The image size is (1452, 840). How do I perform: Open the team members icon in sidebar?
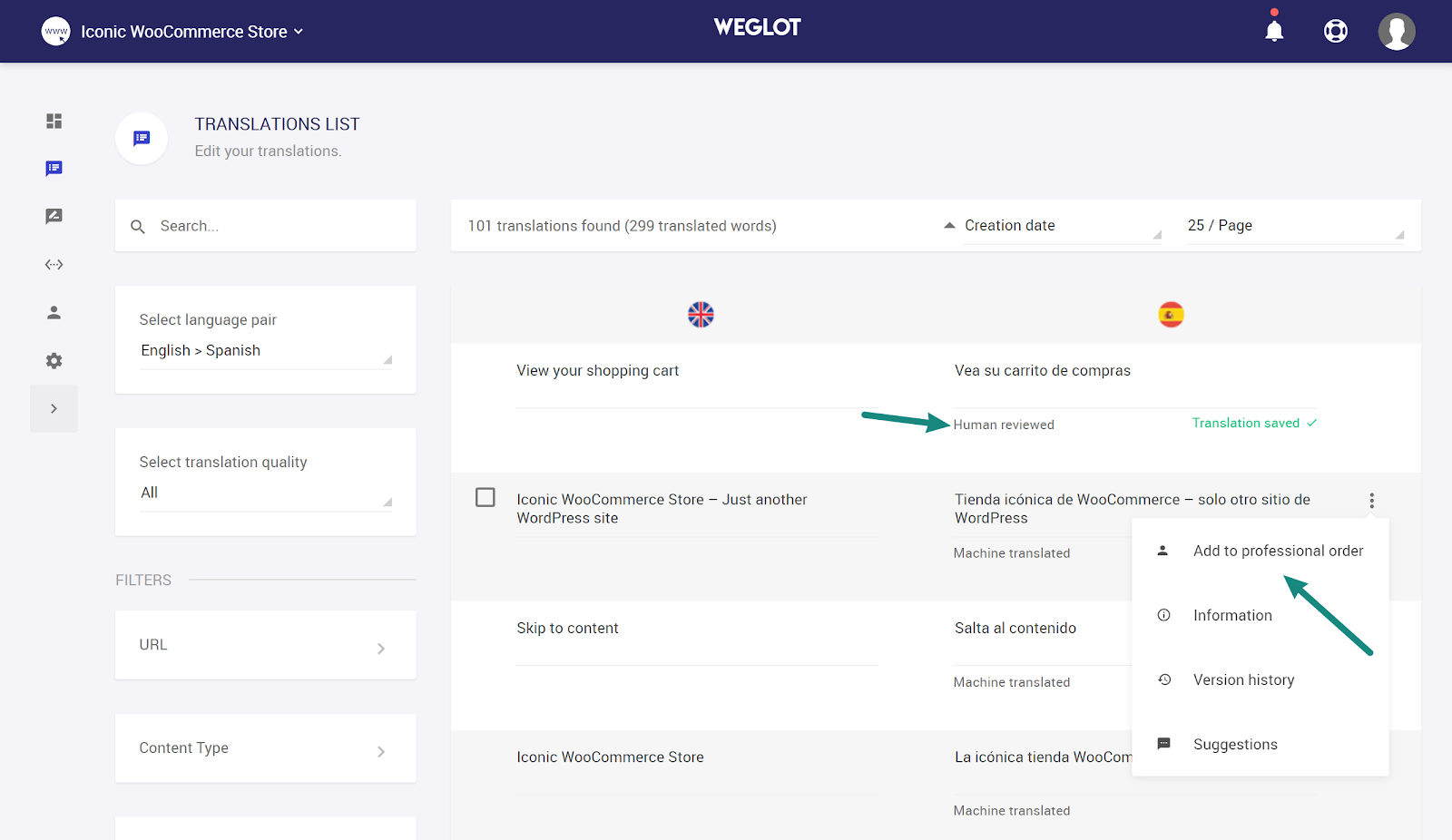[54, 313]
